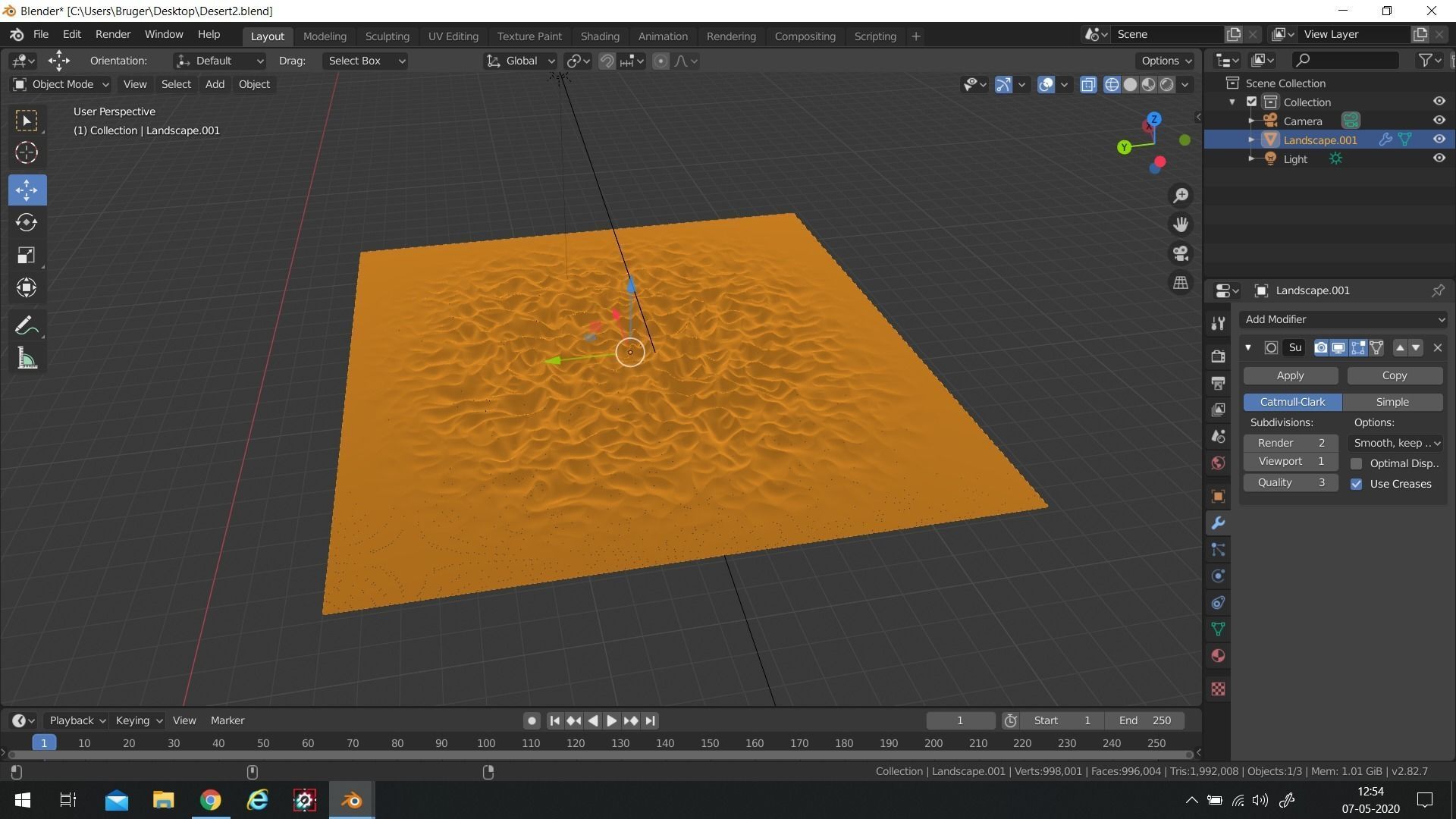Select the Cursor tool

click(27, 153)
